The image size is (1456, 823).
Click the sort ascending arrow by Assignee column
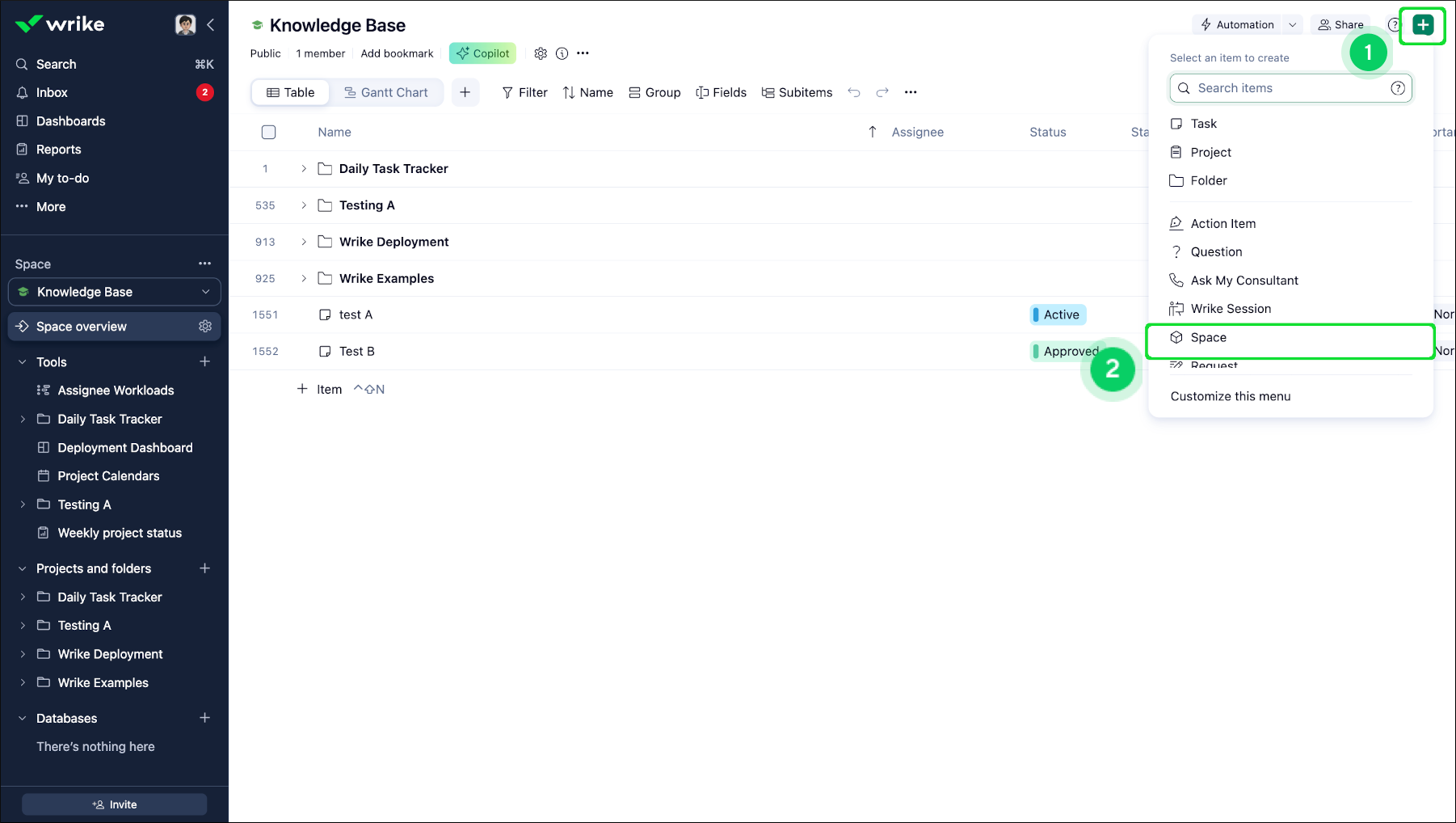(873, 132)
